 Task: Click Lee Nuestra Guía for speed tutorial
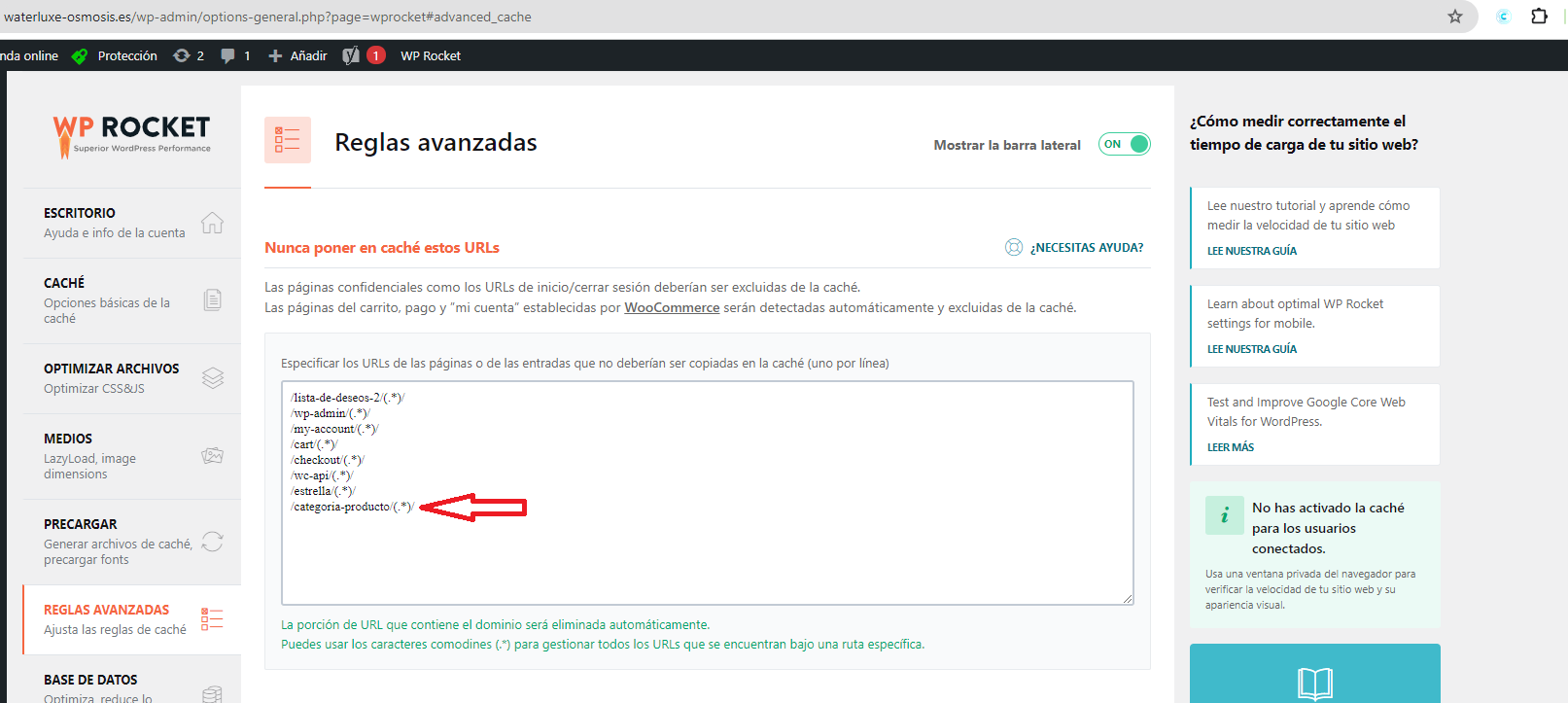pos(1252,251)
